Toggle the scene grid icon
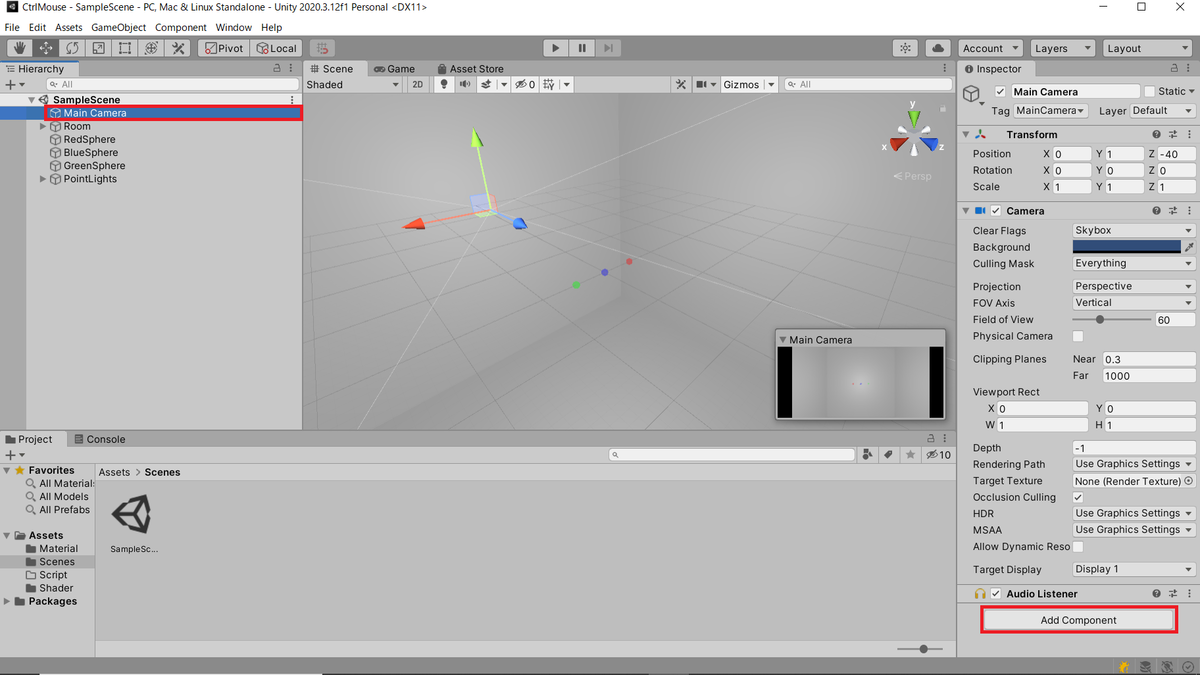 click(x=549, y=85)
